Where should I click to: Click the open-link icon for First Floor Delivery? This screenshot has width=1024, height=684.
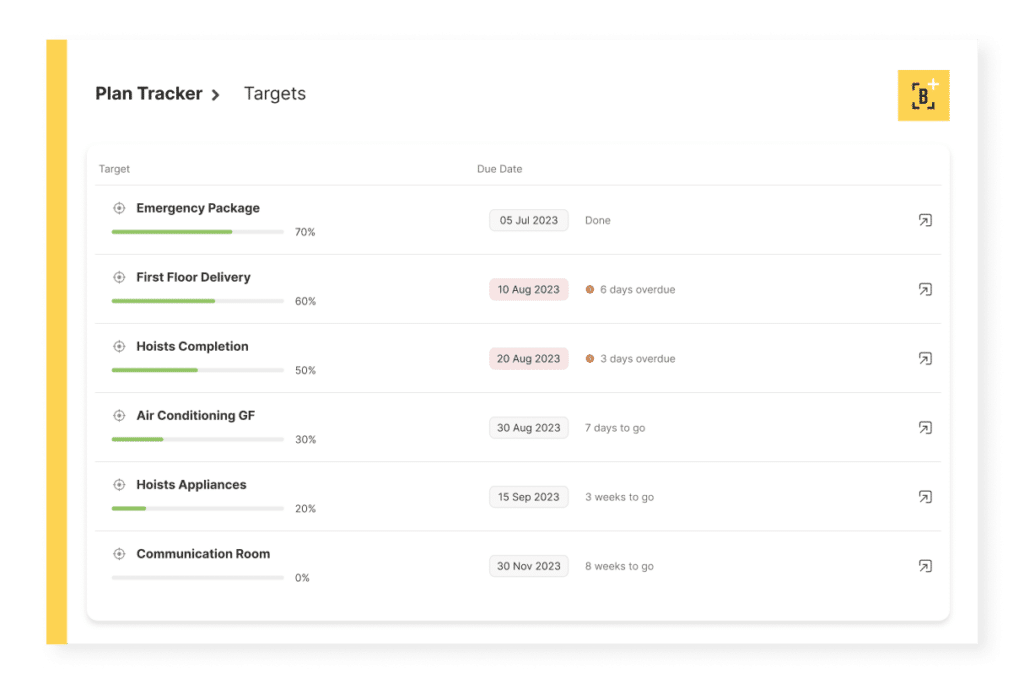point(925,289)
